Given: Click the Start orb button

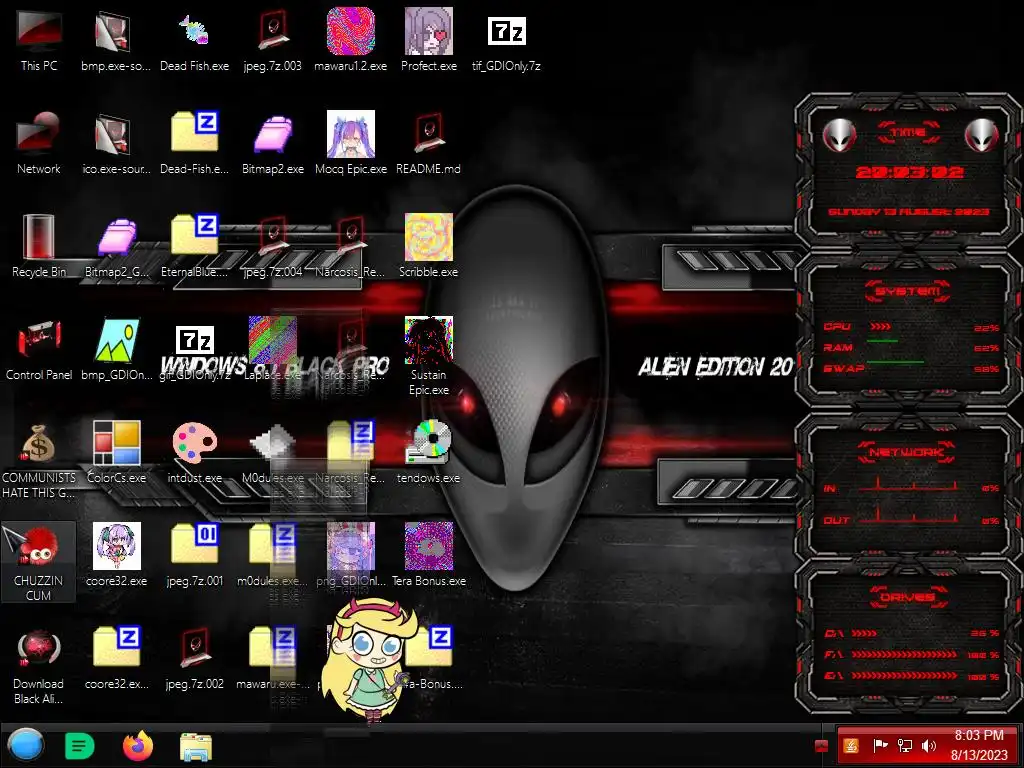Looking at the screenshot, I should click(26, 745).
